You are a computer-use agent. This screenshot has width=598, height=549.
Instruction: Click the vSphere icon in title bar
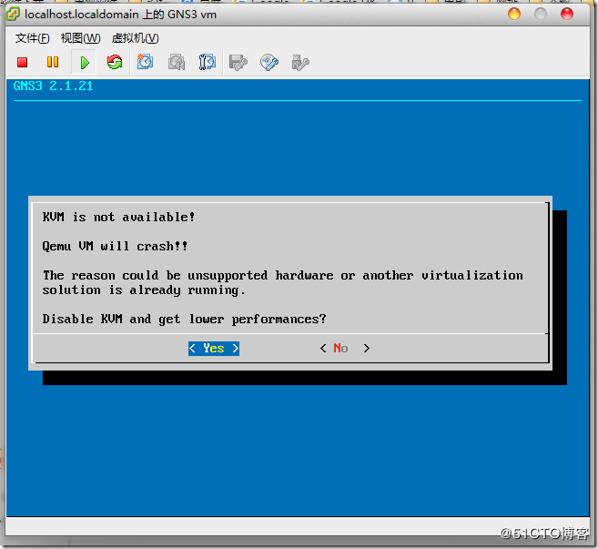[x=13, y=14]
